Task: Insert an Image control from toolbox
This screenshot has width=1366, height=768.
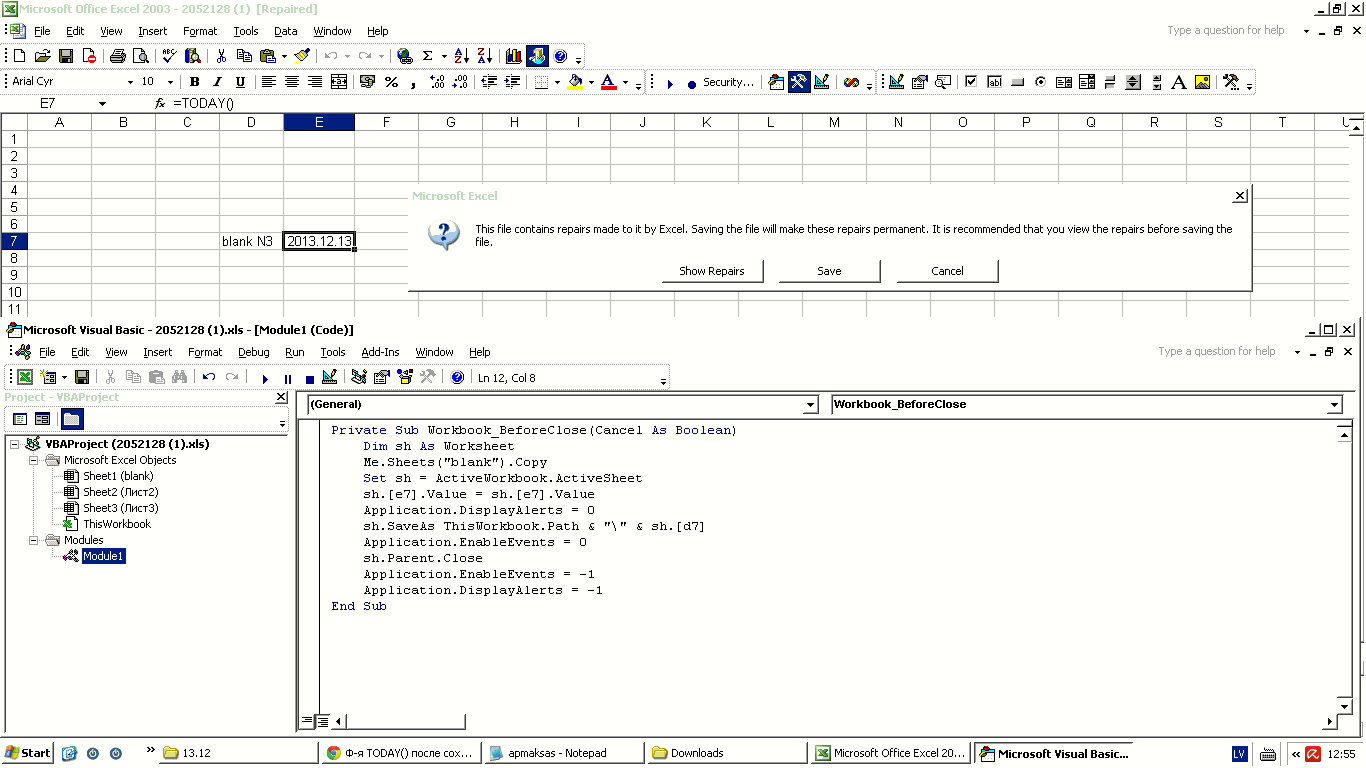Action: pos(1202,82)
